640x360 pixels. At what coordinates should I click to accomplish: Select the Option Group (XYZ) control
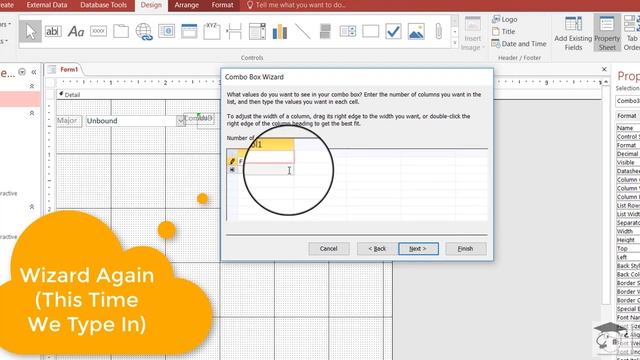212,31
